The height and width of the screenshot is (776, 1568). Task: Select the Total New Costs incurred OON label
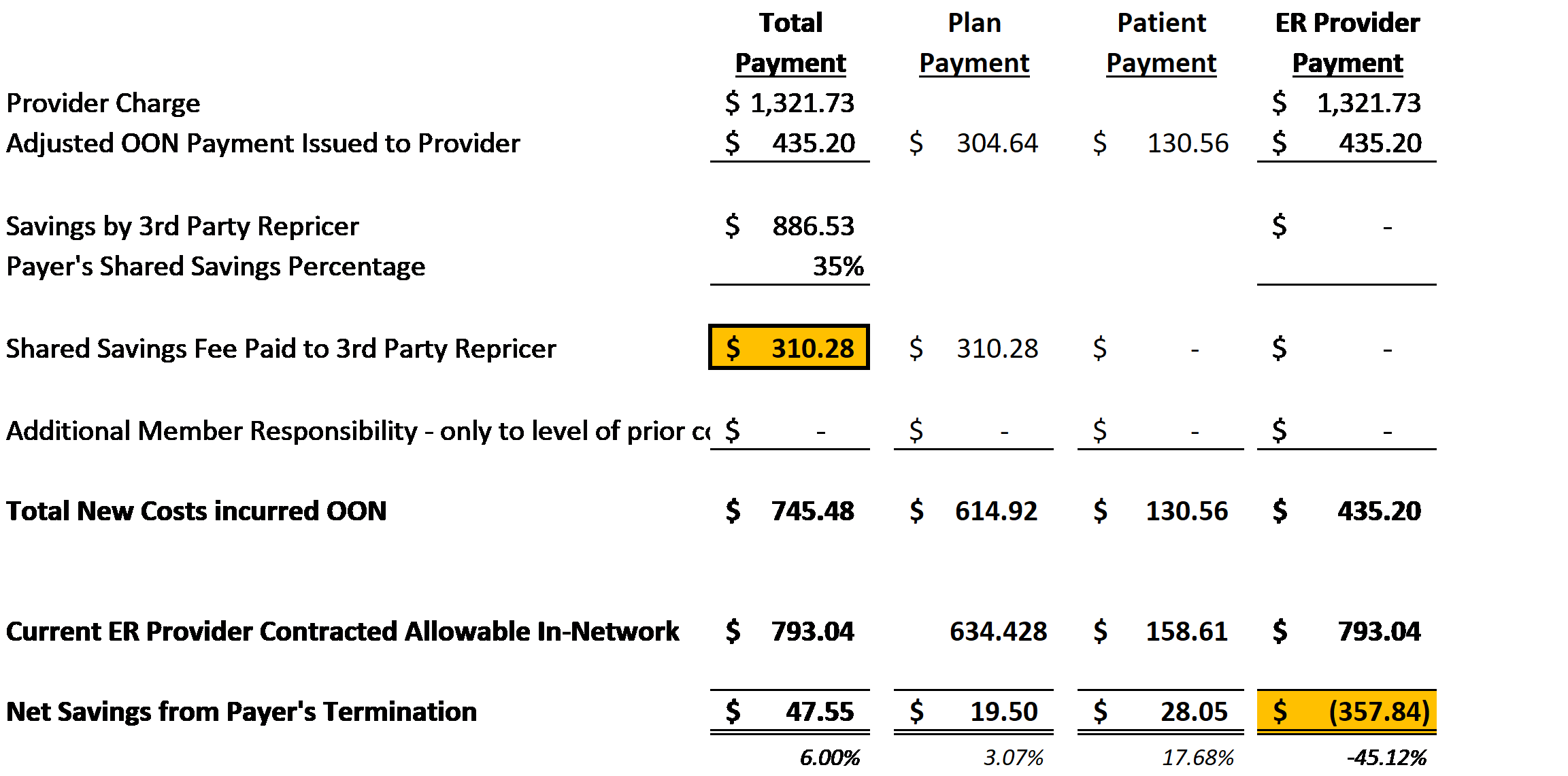[197, 511]
